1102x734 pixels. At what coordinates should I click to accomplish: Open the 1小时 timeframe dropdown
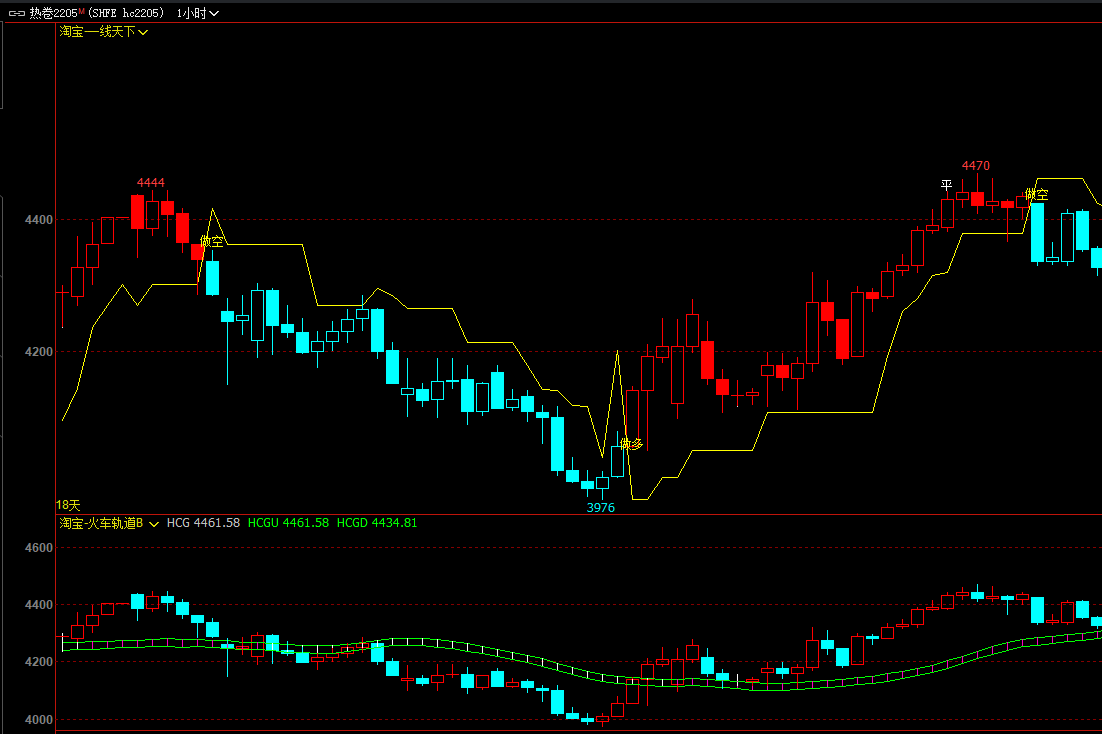[197, 13]
